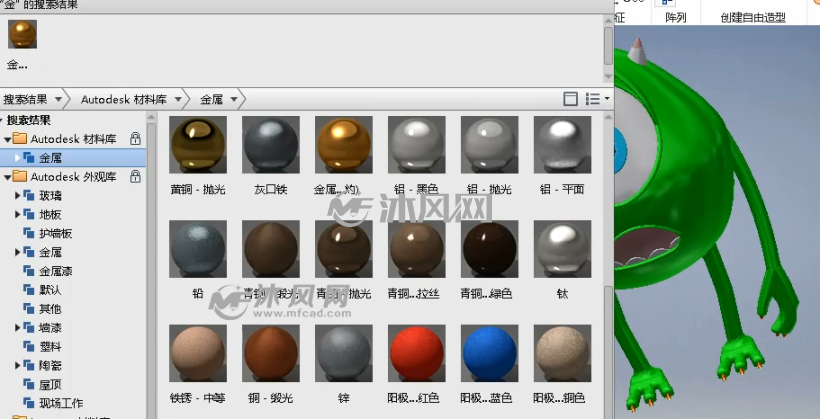
Task: Pick the 铅 material sphere
Action: tap(198, 249)
